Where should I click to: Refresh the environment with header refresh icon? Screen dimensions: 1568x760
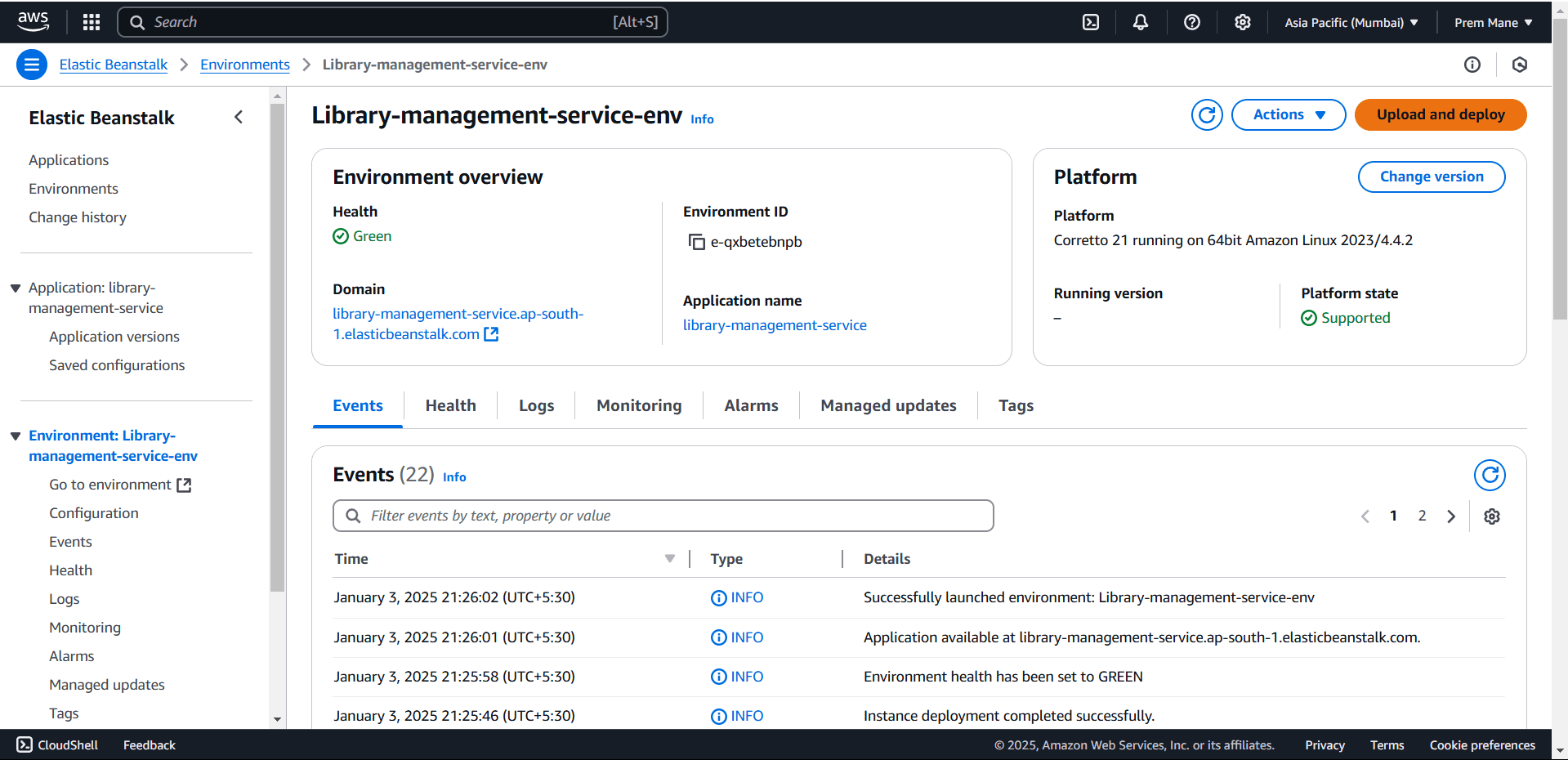[x=1207, y=115]
